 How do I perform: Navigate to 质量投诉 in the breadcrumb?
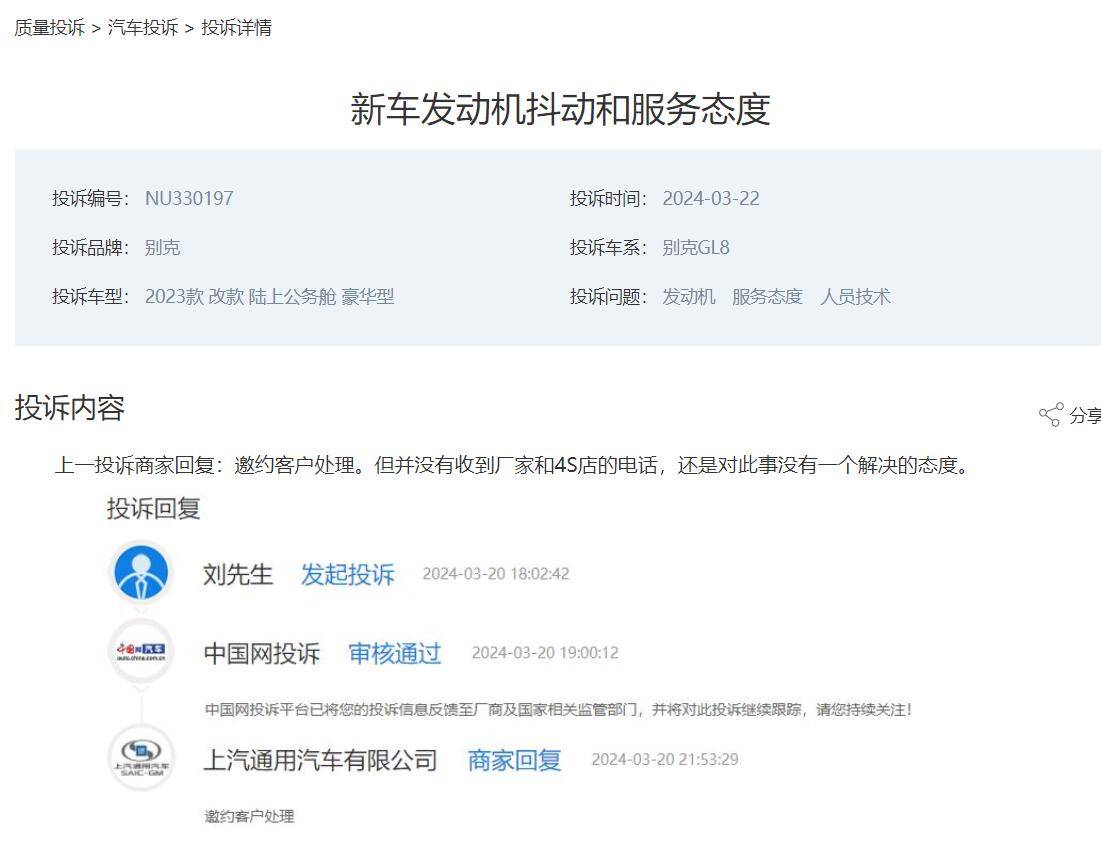point(44,29)
